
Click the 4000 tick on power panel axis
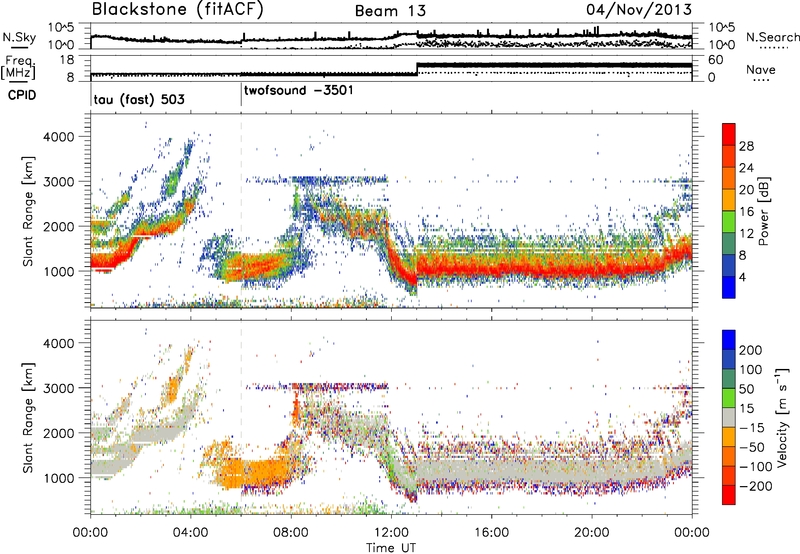[x=58, y=137]
